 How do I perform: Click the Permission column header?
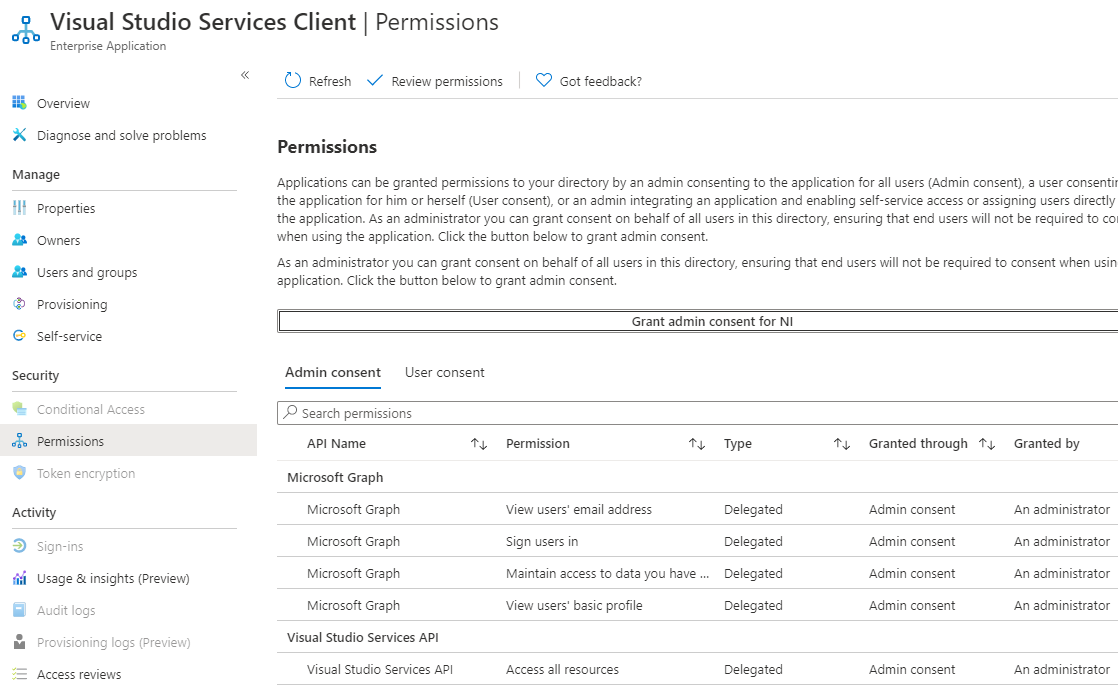click(x=538, y=444)
